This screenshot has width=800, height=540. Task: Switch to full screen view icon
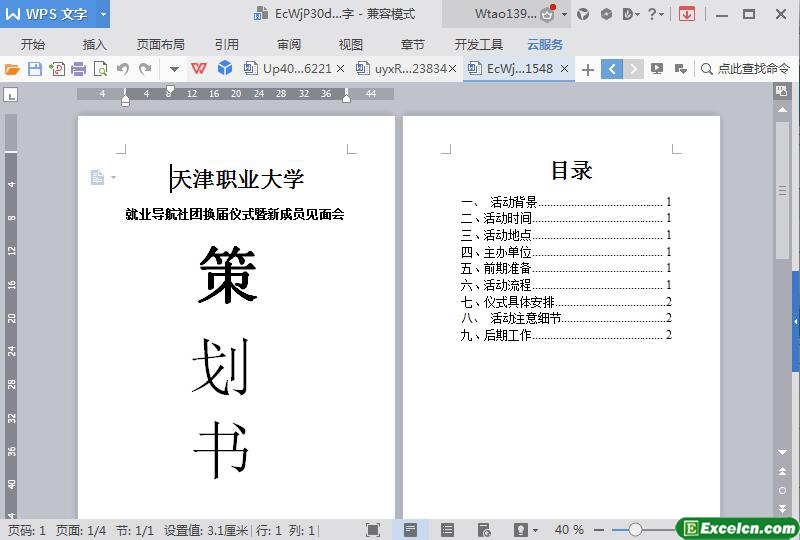(x=373, y=529)
